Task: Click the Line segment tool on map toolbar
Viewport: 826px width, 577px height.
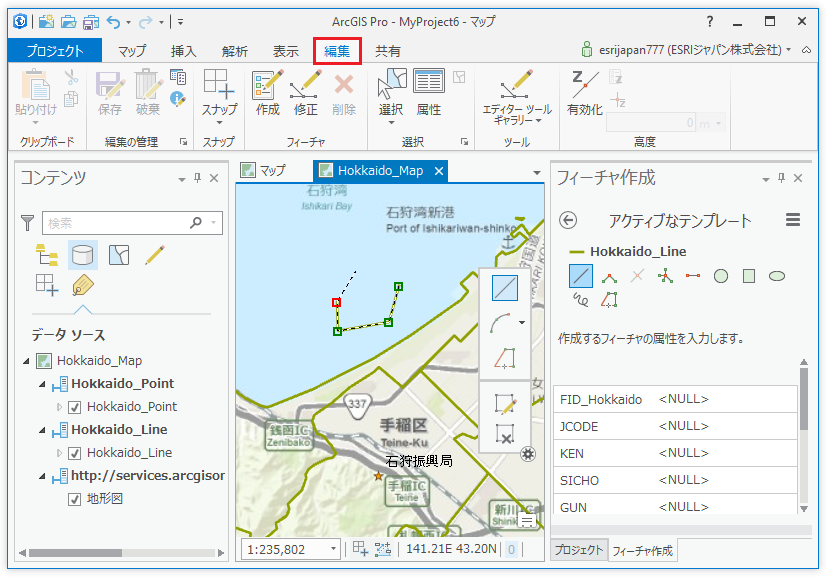Action: click(505, 288)
